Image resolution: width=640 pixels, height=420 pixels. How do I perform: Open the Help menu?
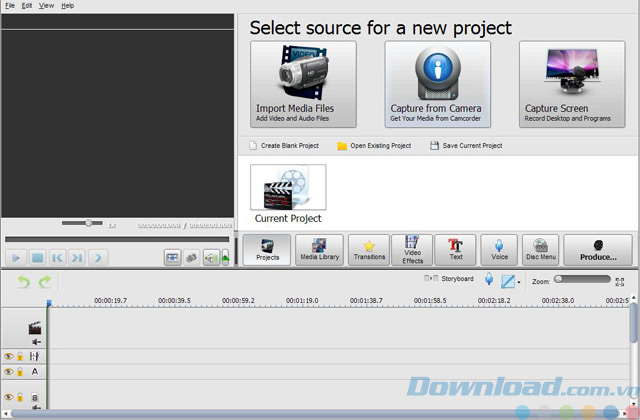pos(67,6)
